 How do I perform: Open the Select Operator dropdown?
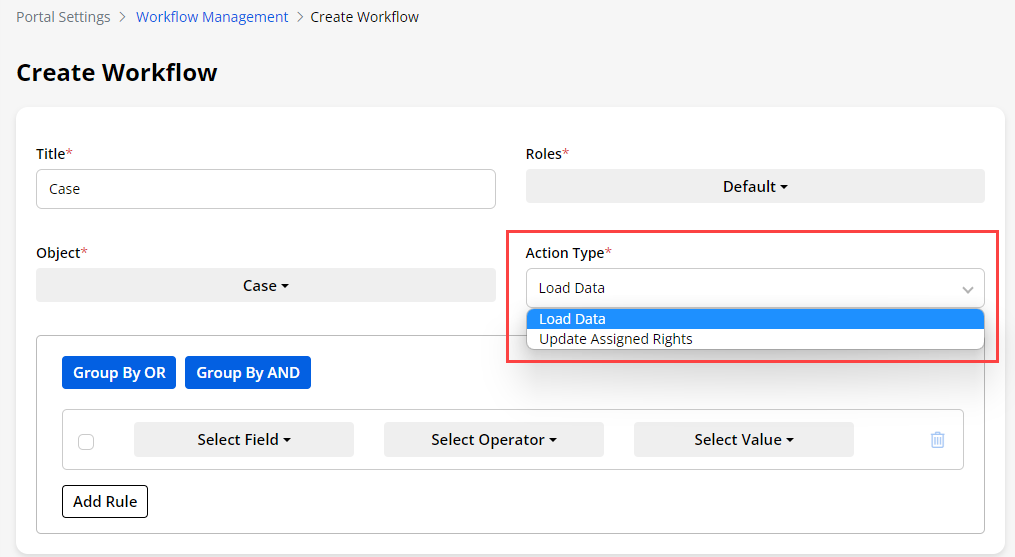coord(493,440)
